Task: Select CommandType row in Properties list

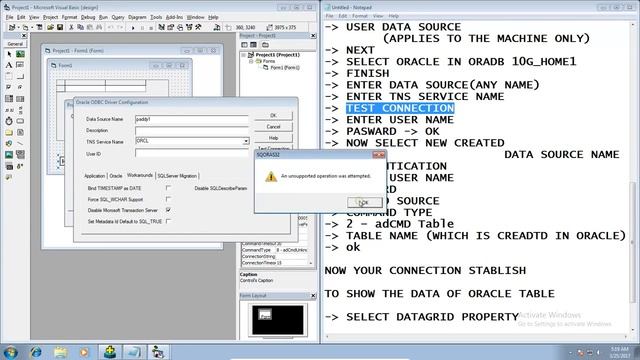Action: (275, 250)
